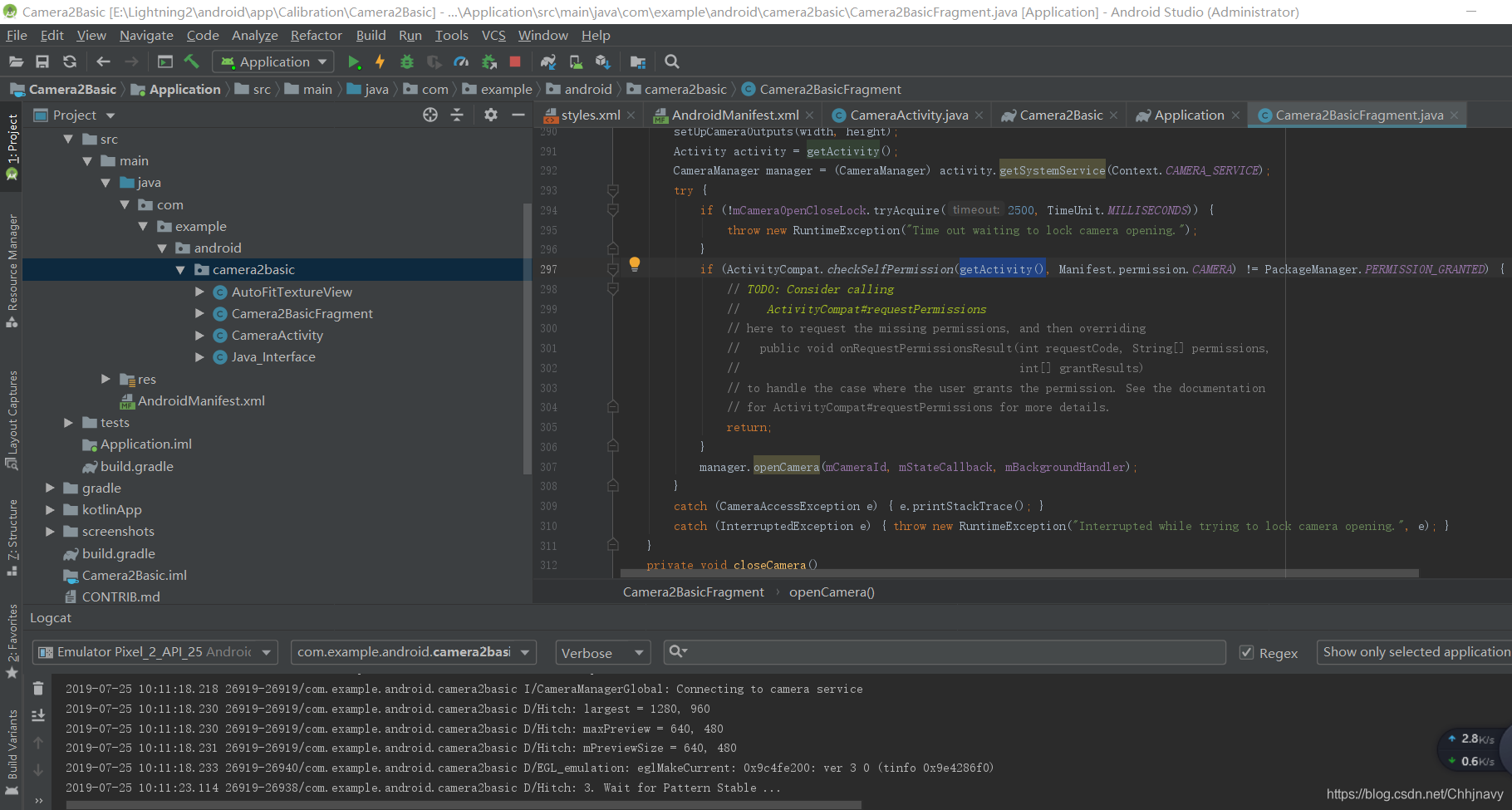Open the AVD Manager icon
Image resolution: width=1512 pixels, height=810 pixels.
(x=576, y=61)
